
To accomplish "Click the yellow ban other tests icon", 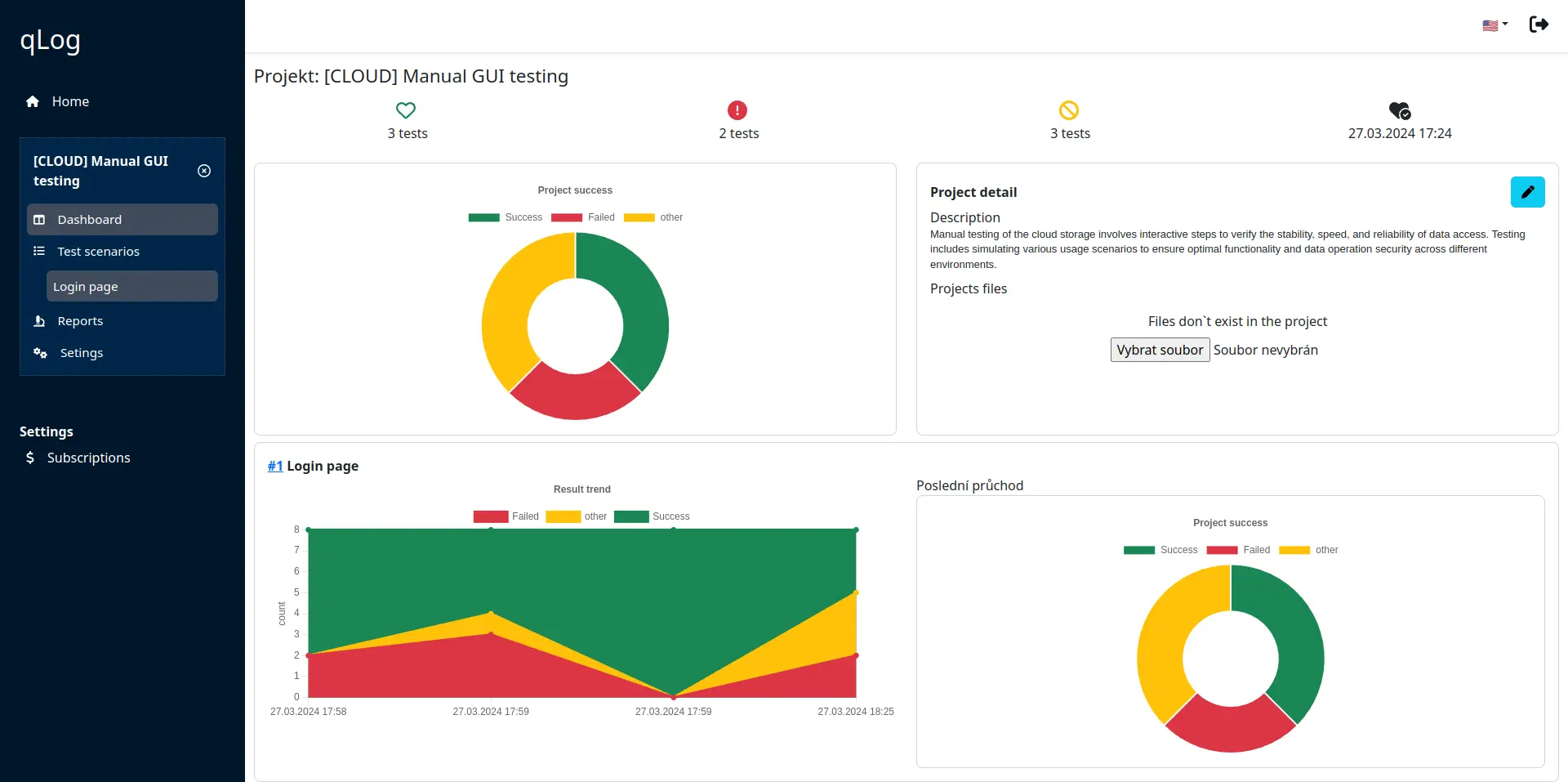I will point(1069,109).
